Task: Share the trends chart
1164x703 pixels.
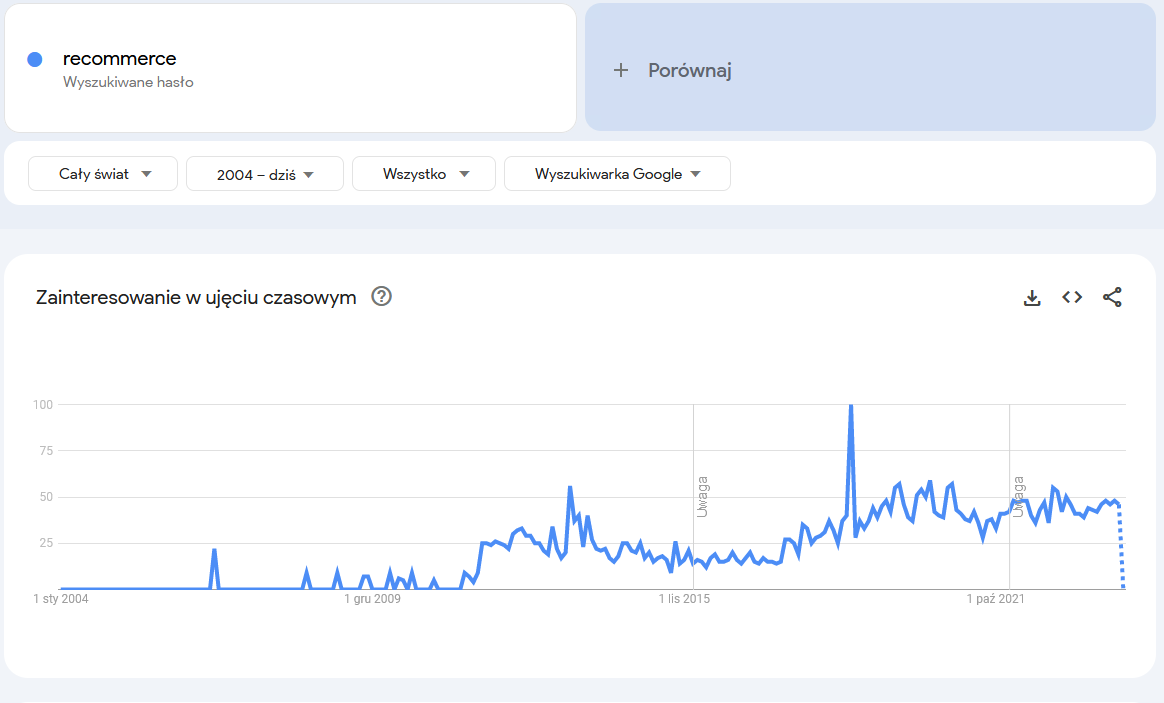Action: click(x=1112, y=297)
